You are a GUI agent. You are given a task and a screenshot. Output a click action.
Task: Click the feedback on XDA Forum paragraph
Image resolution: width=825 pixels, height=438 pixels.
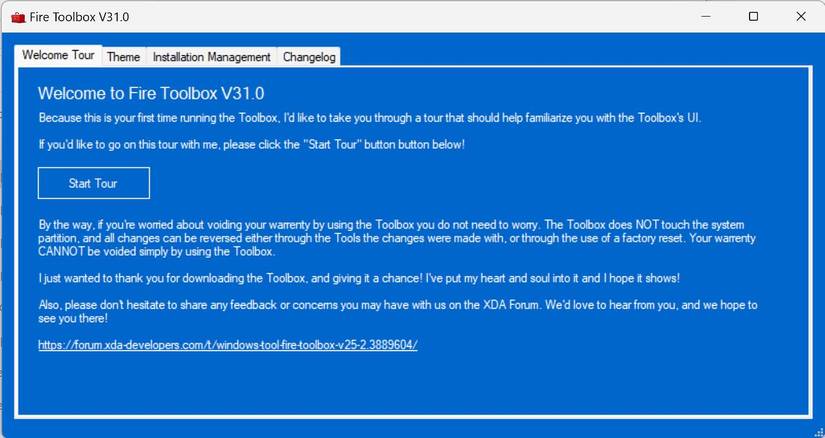pos(398,311)
